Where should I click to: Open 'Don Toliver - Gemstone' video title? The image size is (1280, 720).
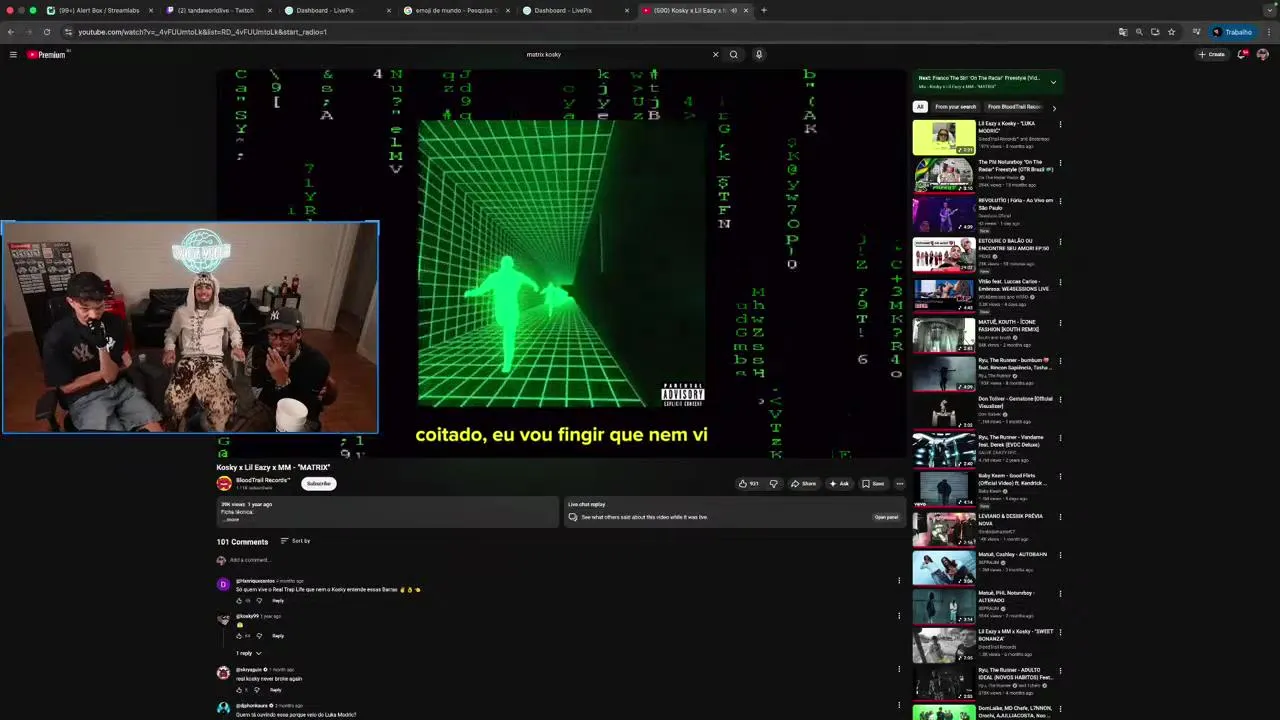1014,401
